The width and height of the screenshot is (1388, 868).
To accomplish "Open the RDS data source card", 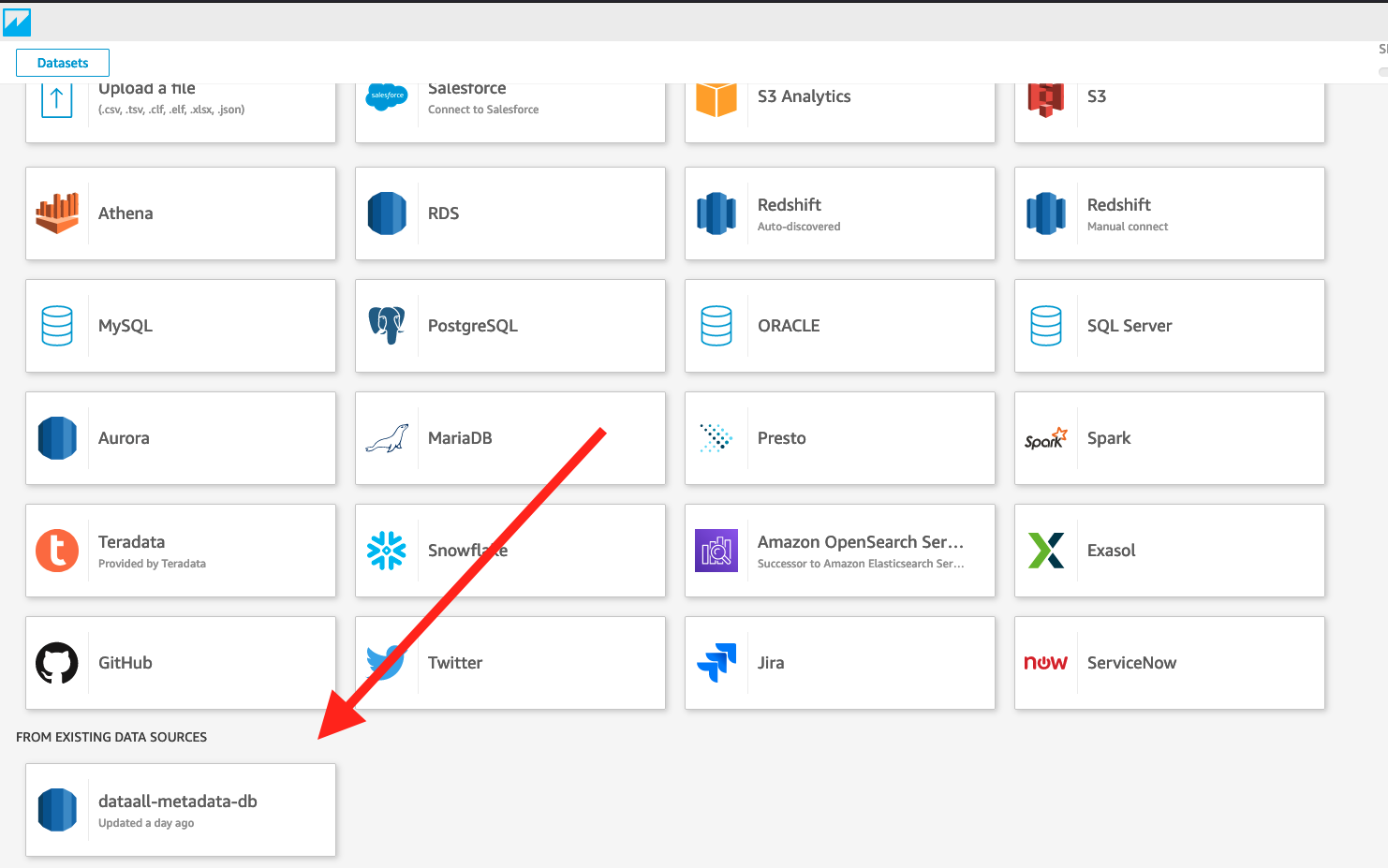I will pos(510,213).
